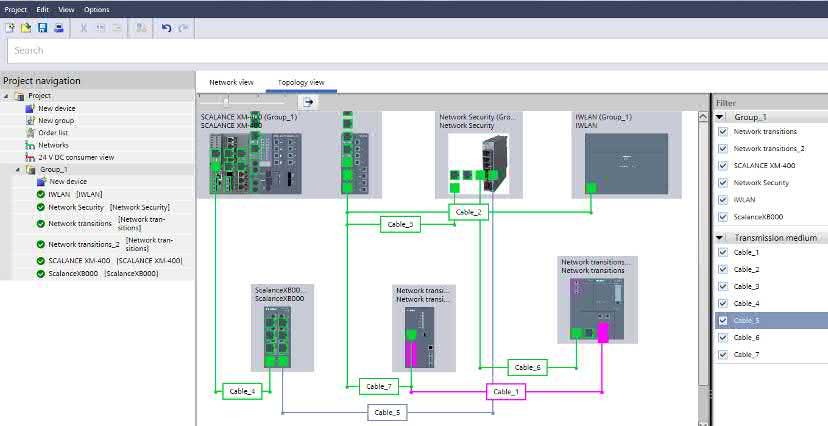Uncheck the Network transitions_2 filter checkbox
Screen dimensions: 828x426
tap(723, 149)
